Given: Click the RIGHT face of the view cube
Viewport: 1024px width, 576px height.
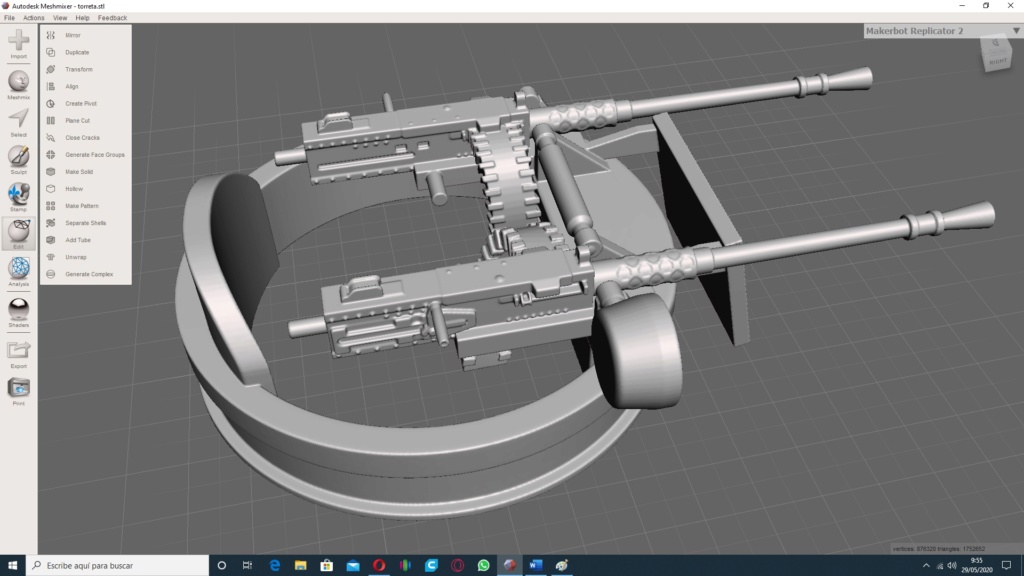Looking at the screenshot, I should pyautogui.click(x=997, y=60).
